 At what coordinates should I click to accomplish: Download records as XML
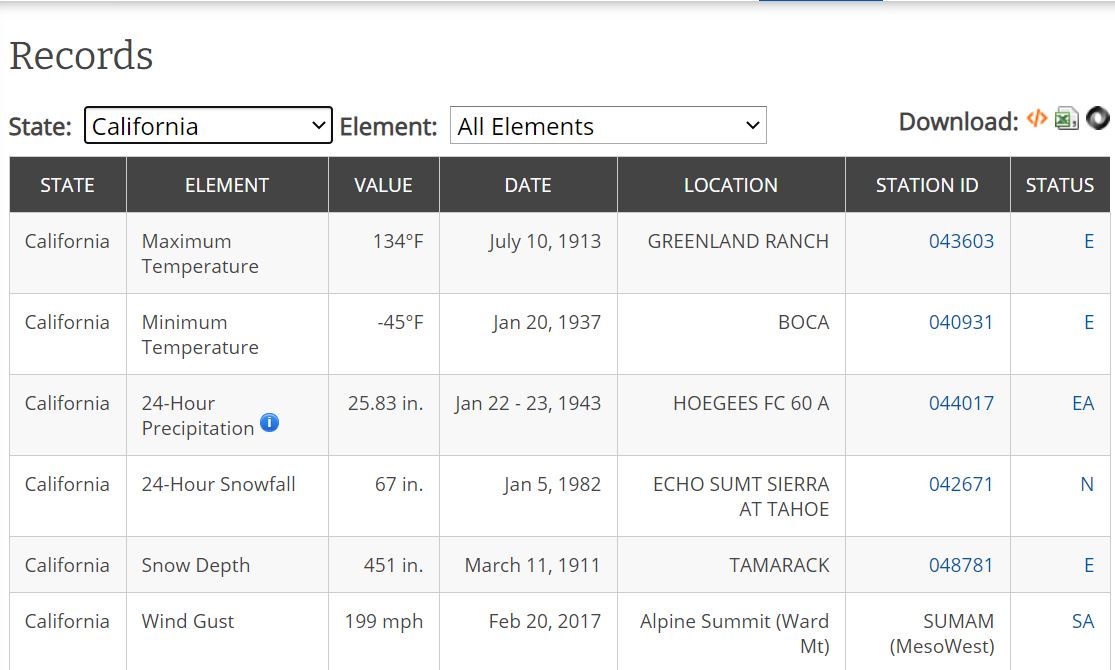point(1037,119)
